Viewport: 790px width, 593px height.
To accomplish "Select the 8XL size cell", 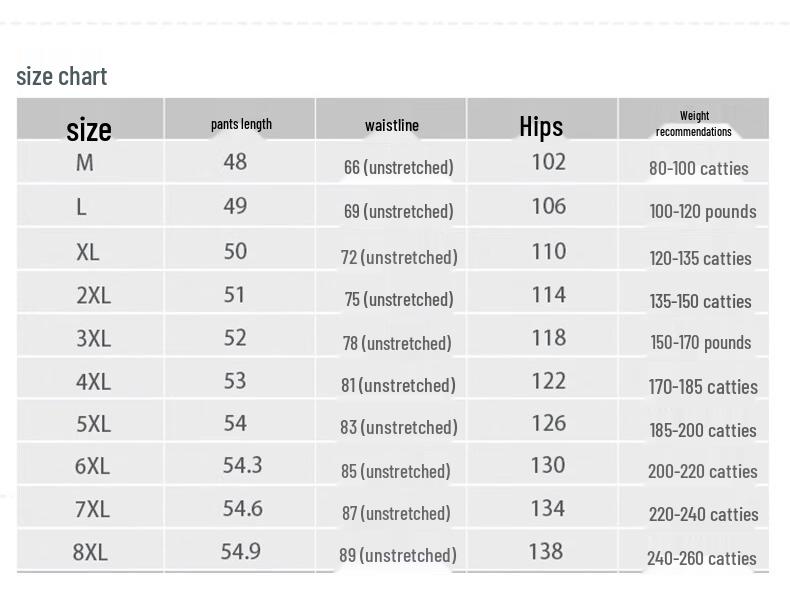I will point(90,552).
